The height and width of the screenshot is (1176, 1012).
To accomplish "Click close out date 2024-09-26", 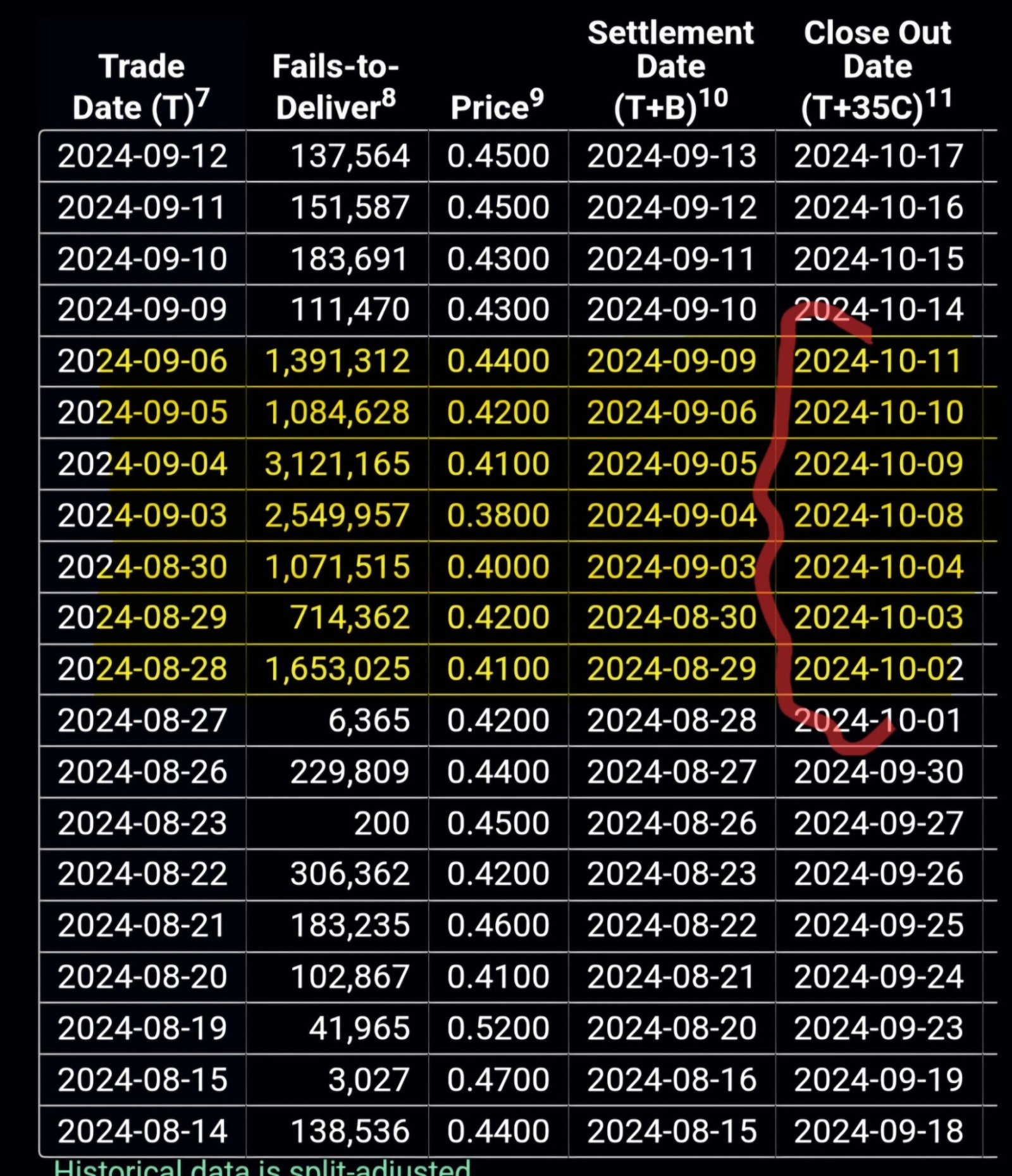I will tap(879, 874).
